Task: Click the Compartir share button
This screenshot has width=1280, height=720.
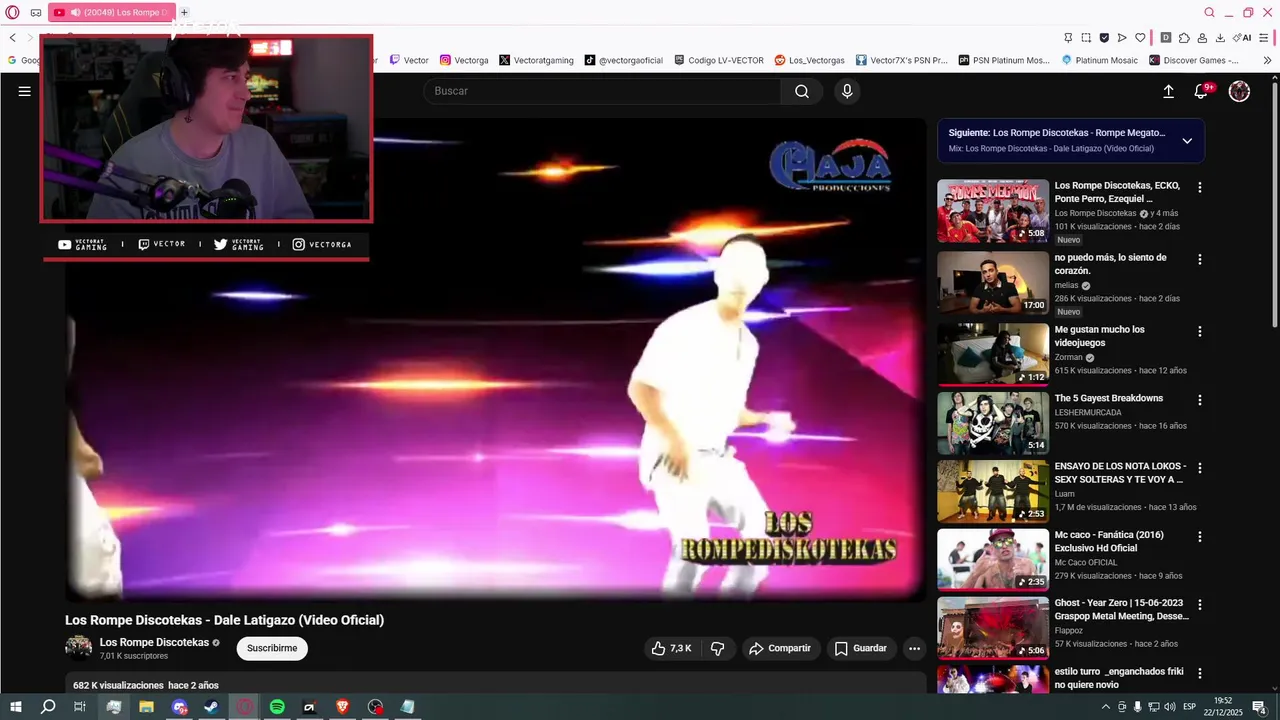Action: [779, 648]
